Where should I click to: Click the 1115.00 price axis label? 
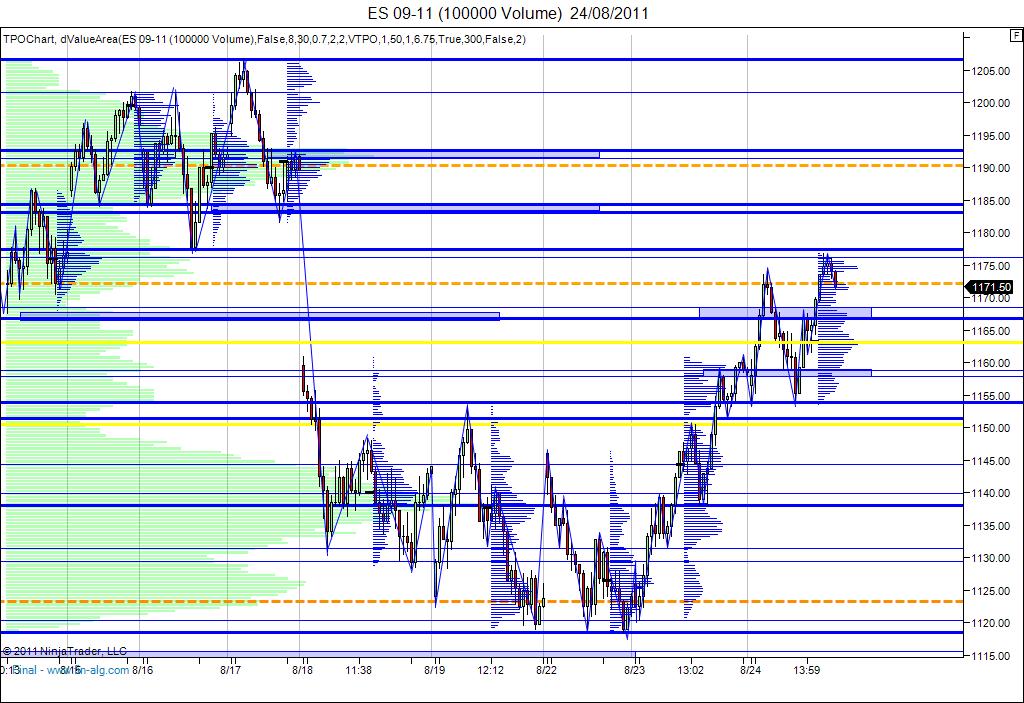[x=991, y=656]
